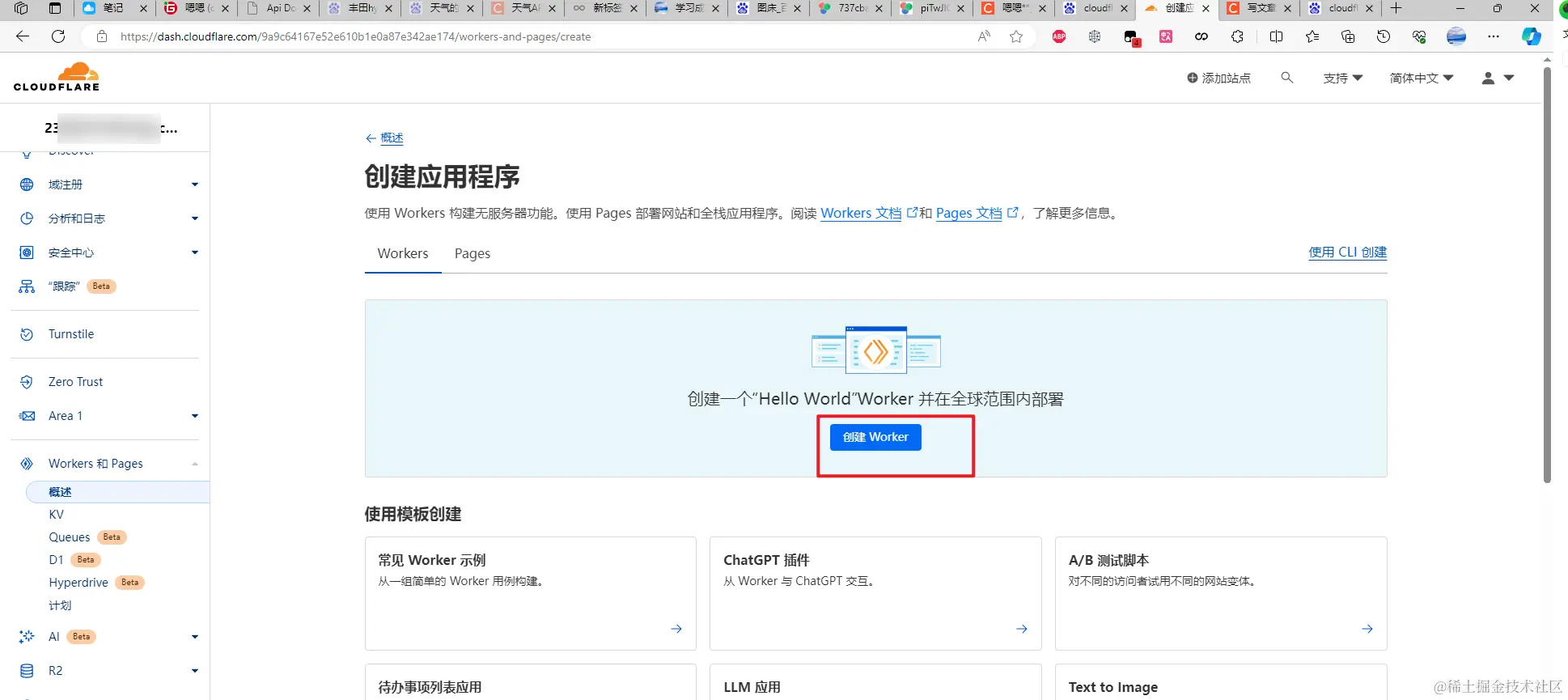
Task: Select 概述 in the sidebar
Action: coord(118,492)
